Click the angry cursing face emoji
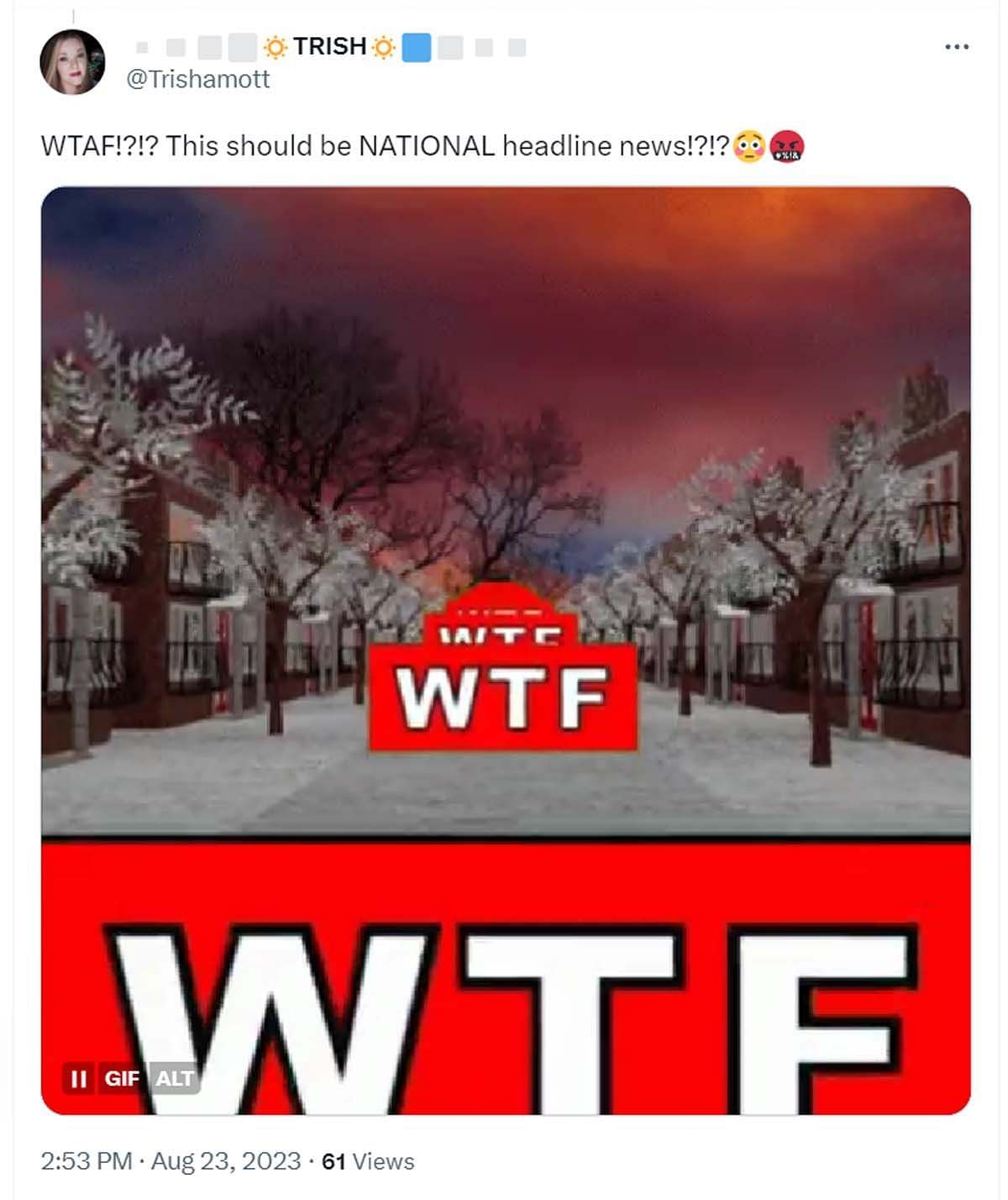Viewport: 1008px width, 1200px height. tap(787, 146)
